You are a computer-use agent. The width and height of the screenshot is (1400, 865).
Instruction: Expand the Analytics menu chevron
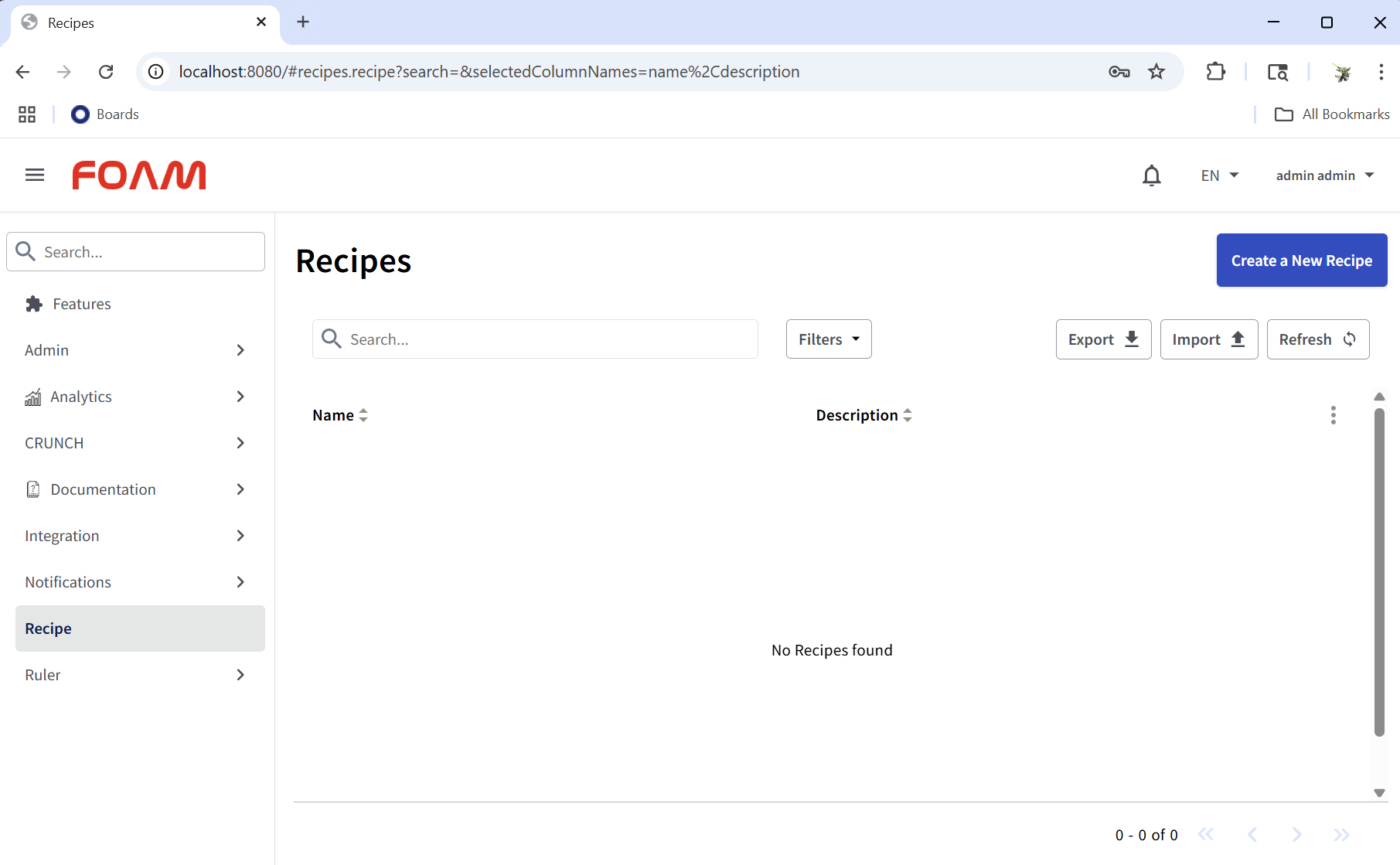[240, 397]
